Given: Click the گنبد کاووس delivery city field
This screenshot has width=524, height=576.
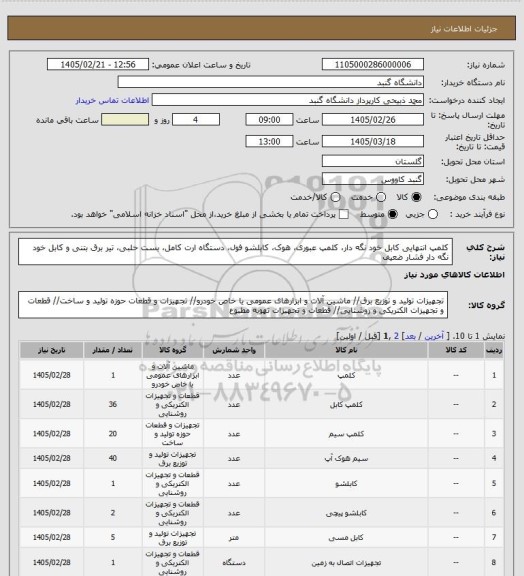Looking at the screenshot, I should click(x=373, y=179).
